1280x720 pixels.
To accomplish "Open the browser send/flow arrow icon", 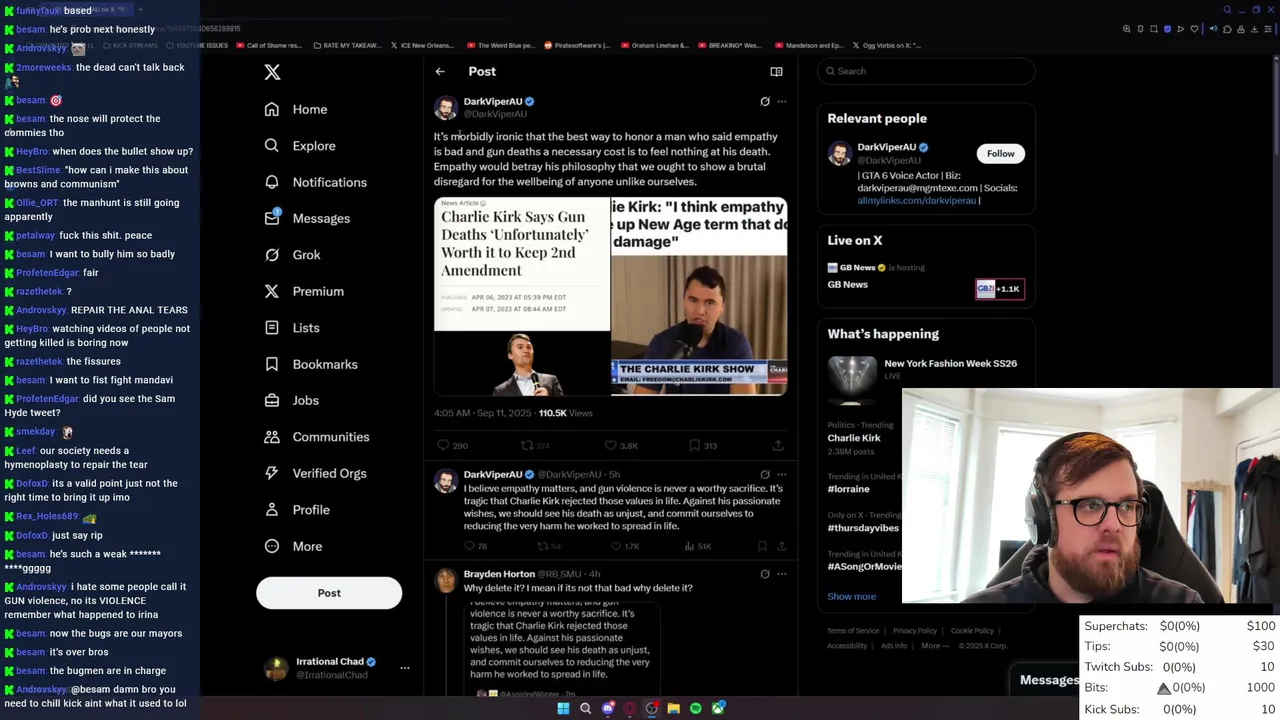I will 1181,29.
